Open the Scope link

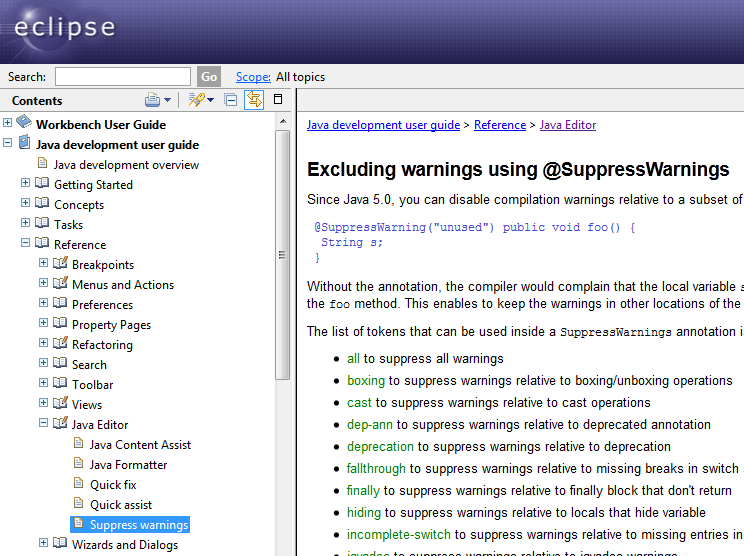253,77
